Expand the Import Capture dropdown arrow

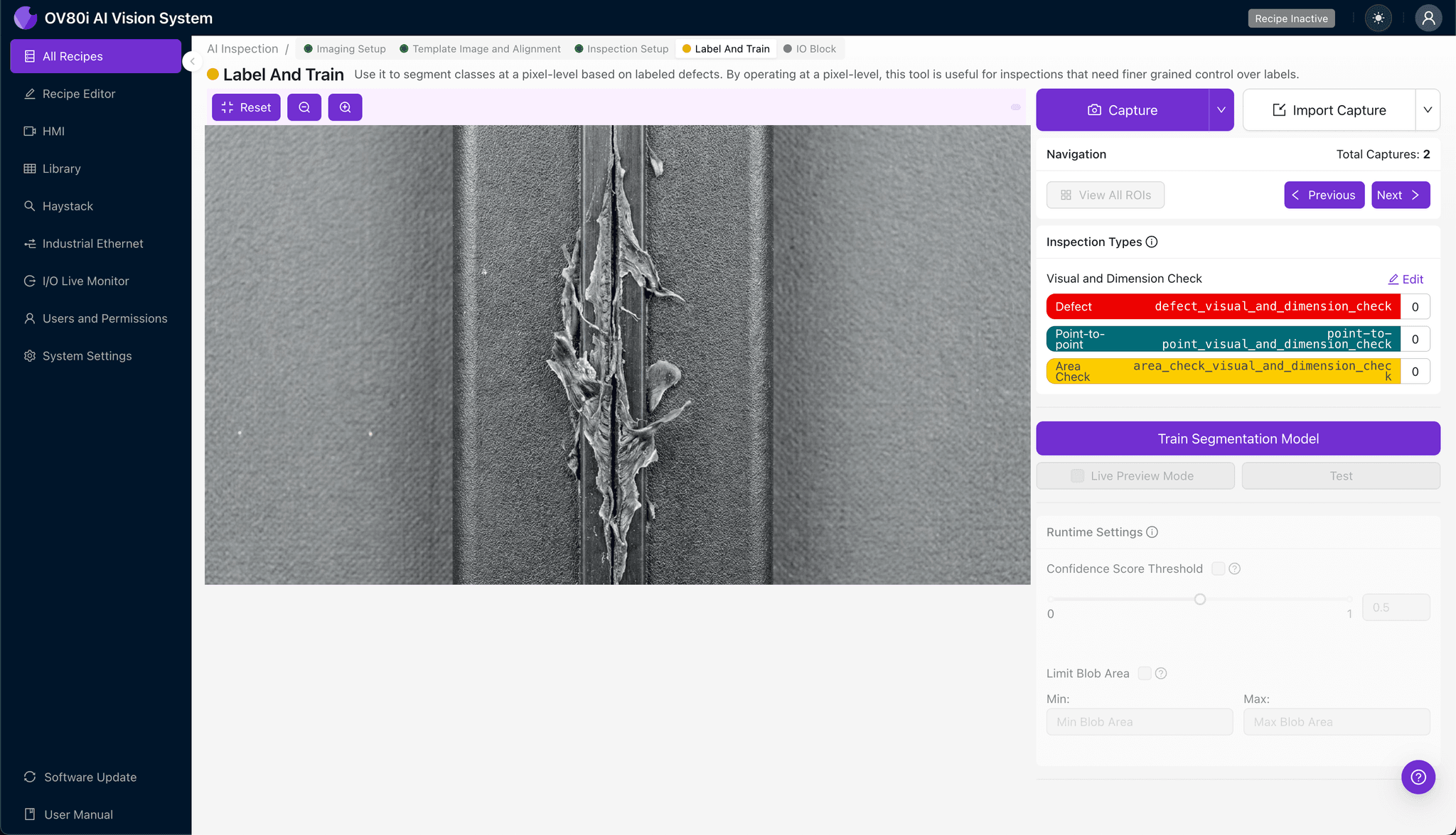click(1428, 110)
